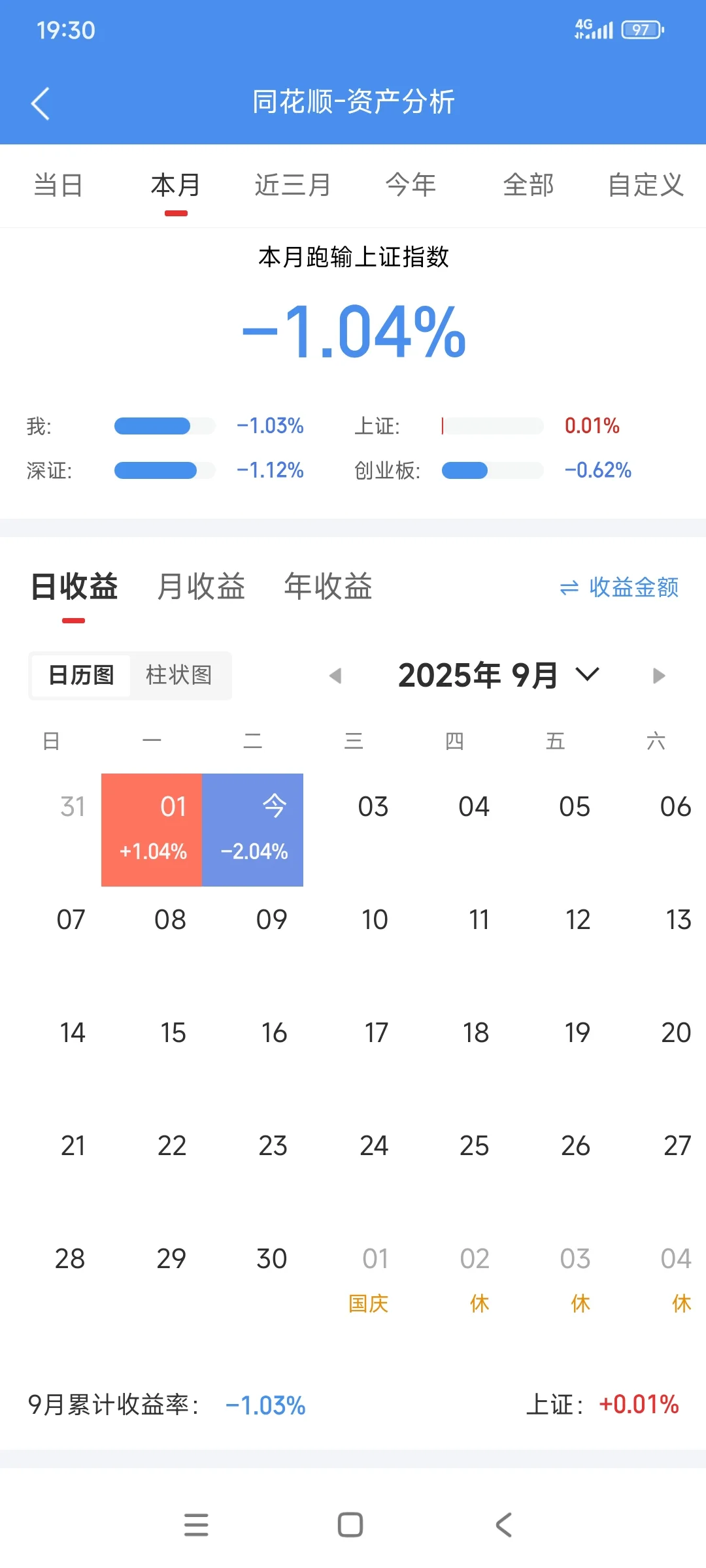Tap the back arrow in the header
The image size is (706, 1568).
coord(41,103)
